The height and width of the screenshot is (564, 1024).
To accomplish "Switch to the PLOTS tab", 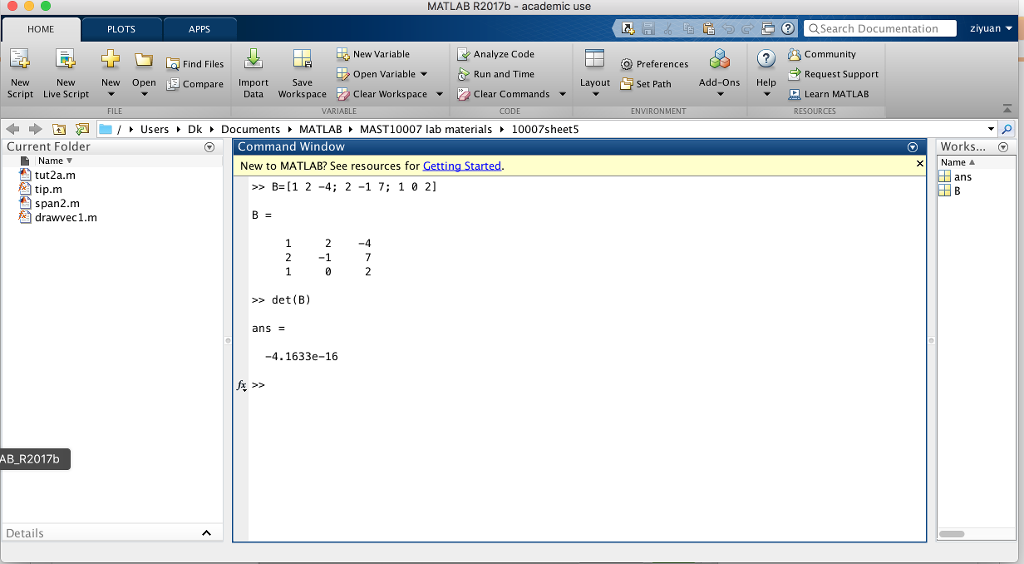I will 121,29.
